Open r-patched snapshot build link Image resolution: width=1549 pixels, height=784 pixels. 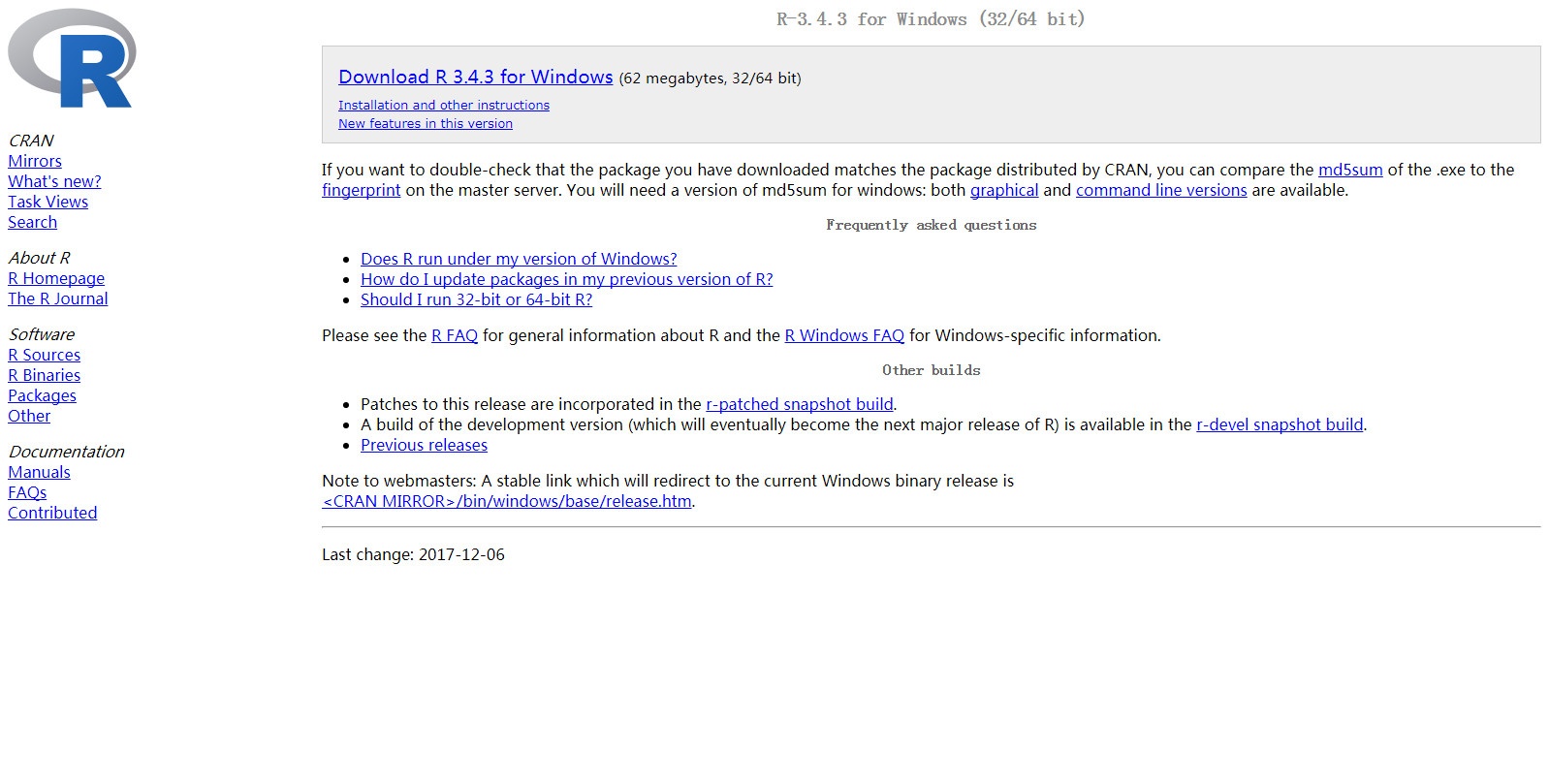click(800, 404)
